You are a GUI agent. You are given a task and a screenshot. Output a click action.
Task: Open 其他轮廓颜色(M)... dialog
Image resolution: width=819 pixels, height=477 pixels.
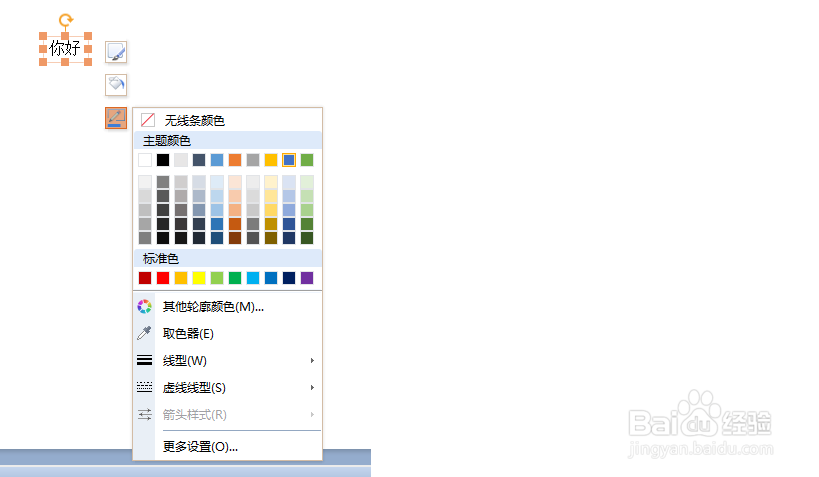click(228, 307)
